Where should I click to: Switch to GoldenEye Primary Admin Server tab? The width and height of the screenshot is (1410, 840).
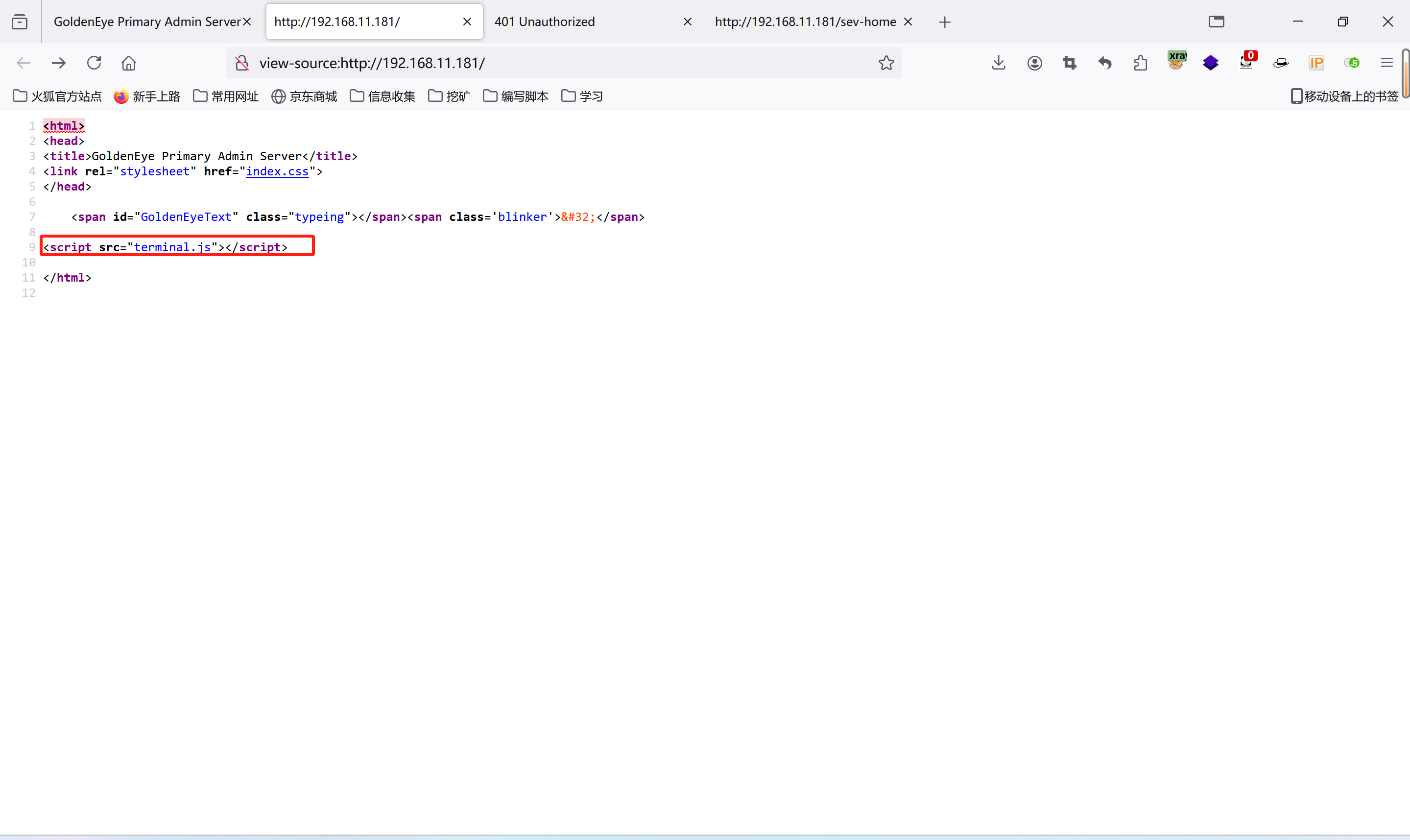(147, 22)
